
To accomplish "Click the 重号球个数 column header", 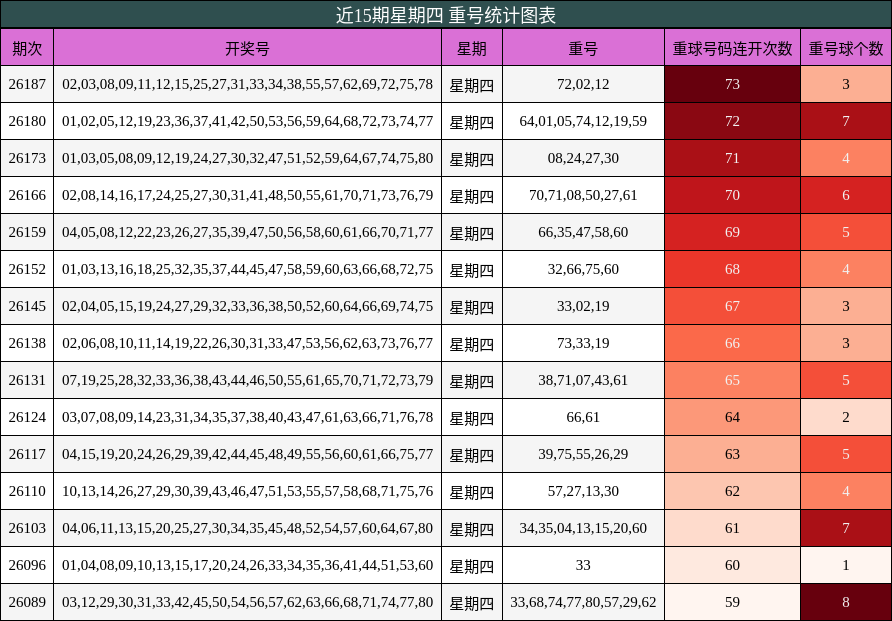I will 846,48.
